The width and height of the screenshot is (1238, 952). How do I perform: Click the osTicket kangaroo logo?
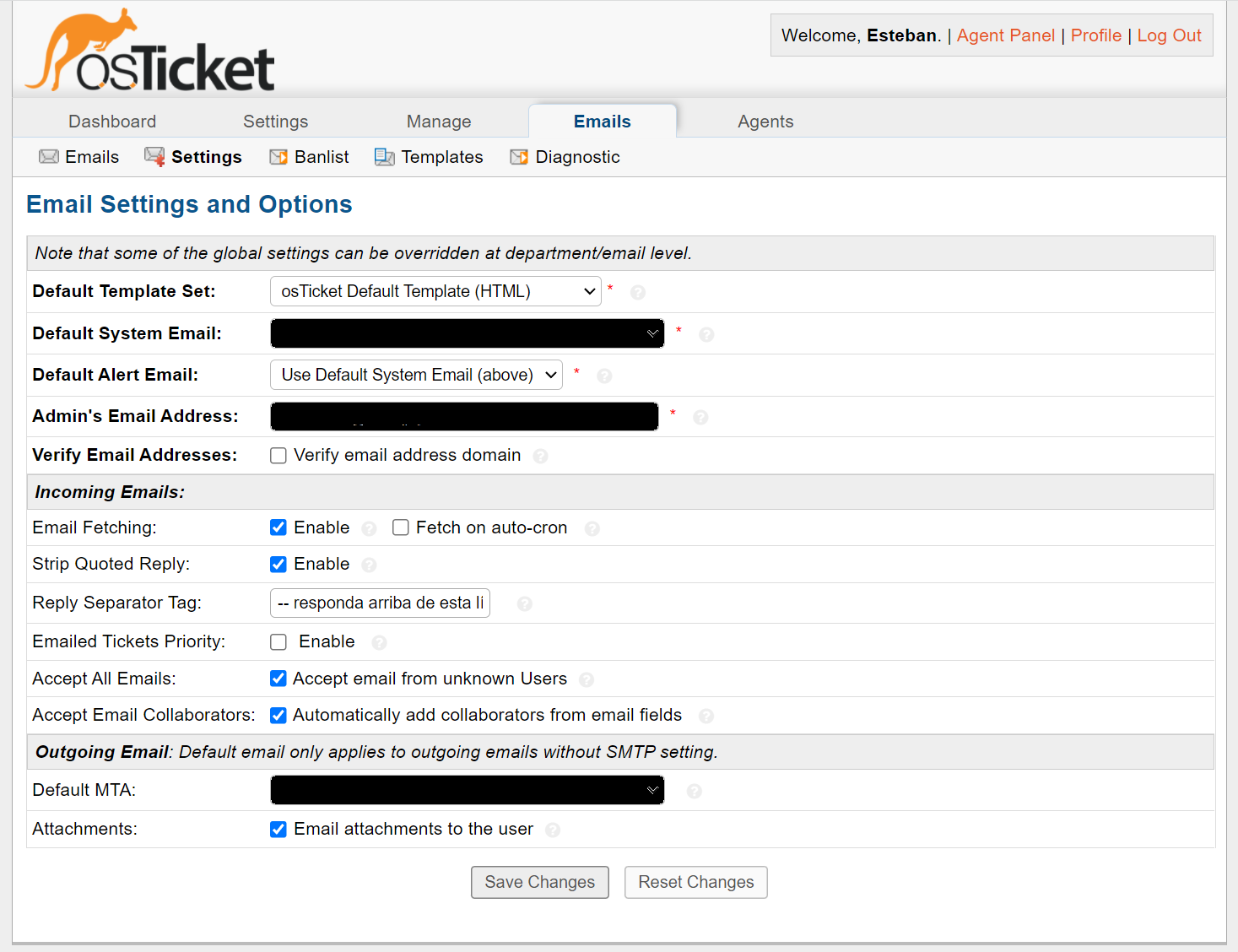click(150, 52)
